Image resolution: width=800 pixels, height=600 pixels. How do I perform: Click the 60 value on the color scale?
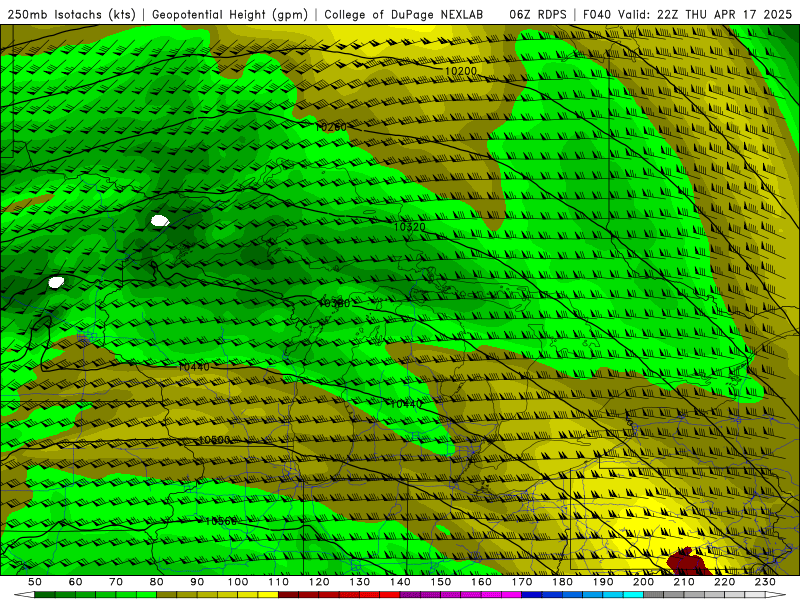(x=75, y=582)
